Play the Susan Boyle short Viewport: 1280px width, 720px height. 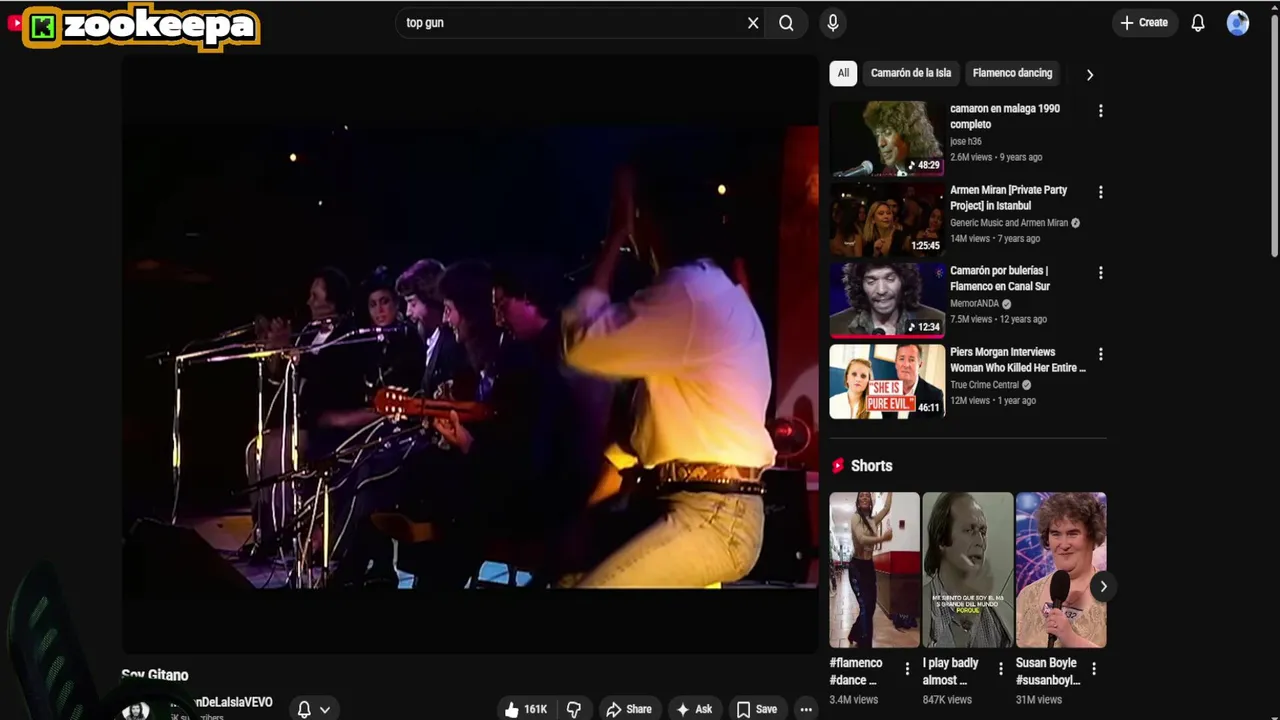pos(1061,570)
